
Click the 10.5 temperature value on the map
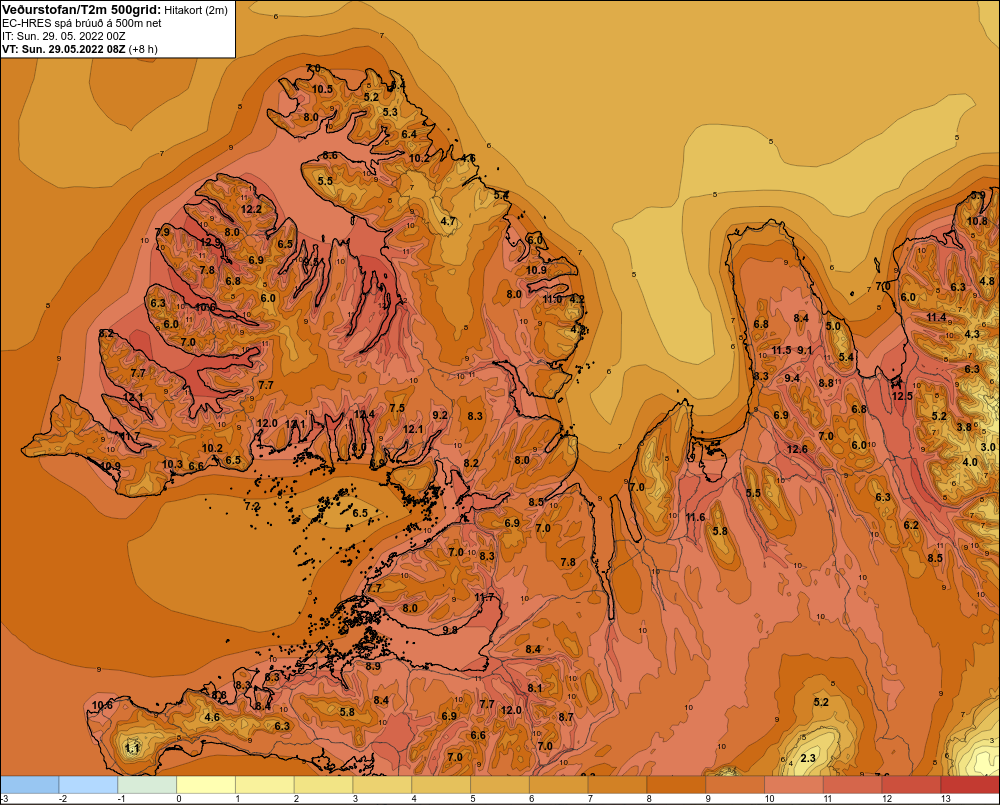[322, 89]
